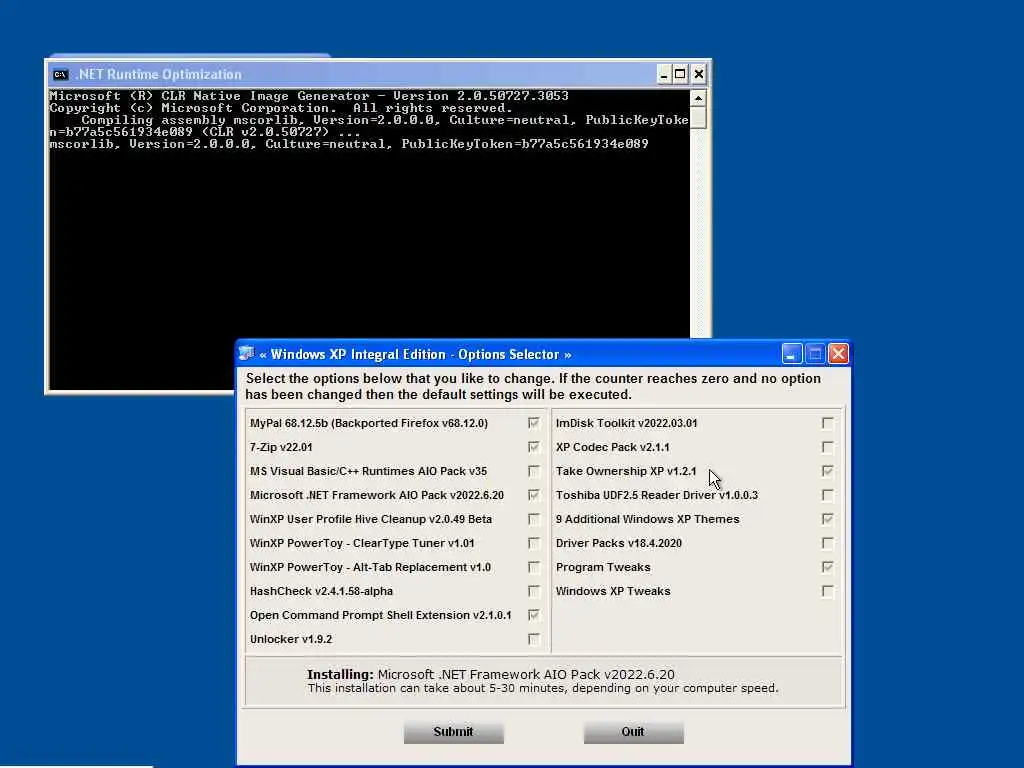Viewport: 1024px width, 768px height.
Task: Toggle Open Command Prompt Shell Extension checkbox
Action: [x=534, y=615]
